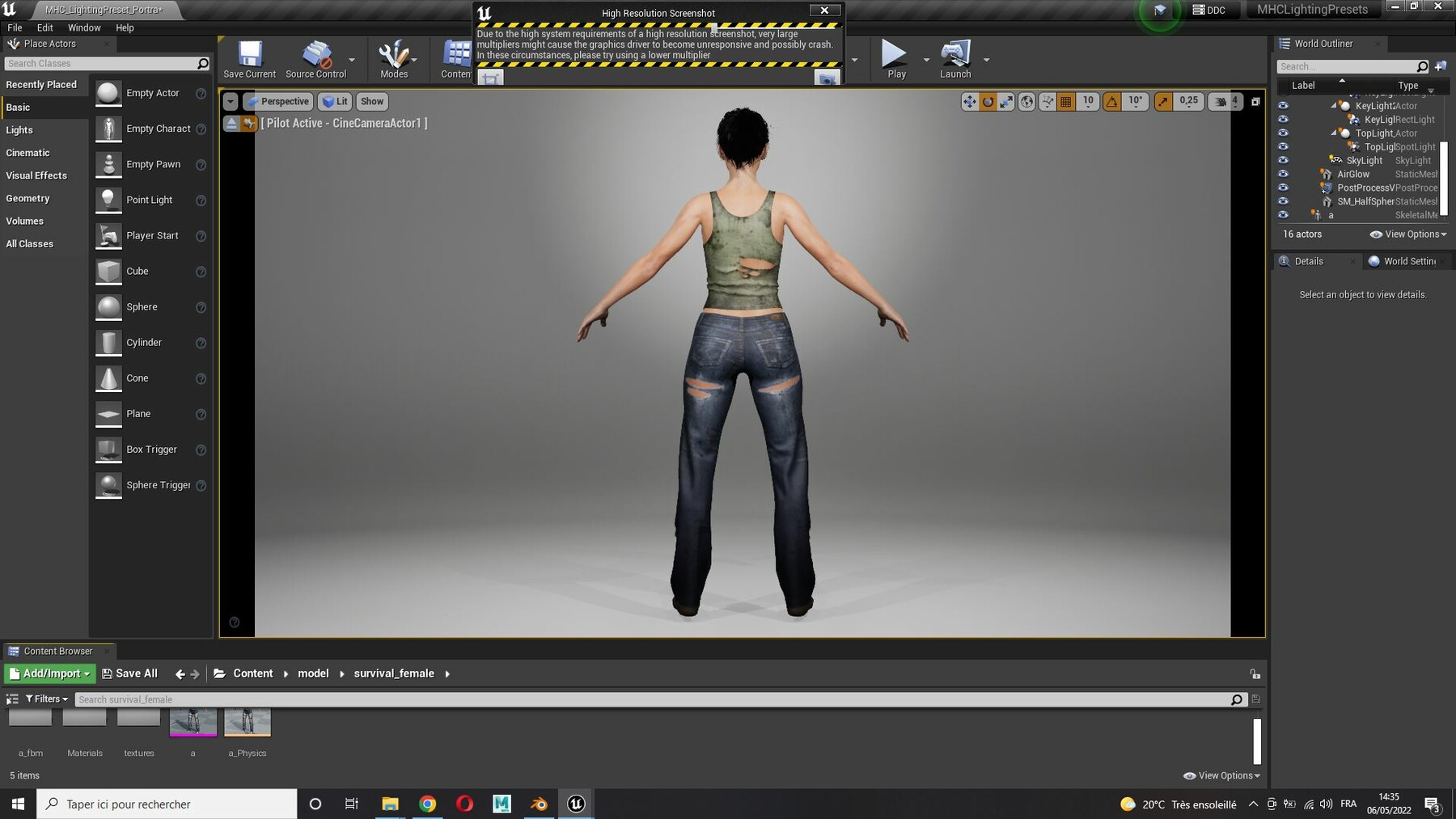Screen dimensions: 1456x819
Task: Close the High Resolution Screenshot dialog
Action: (x=824, y=11)
